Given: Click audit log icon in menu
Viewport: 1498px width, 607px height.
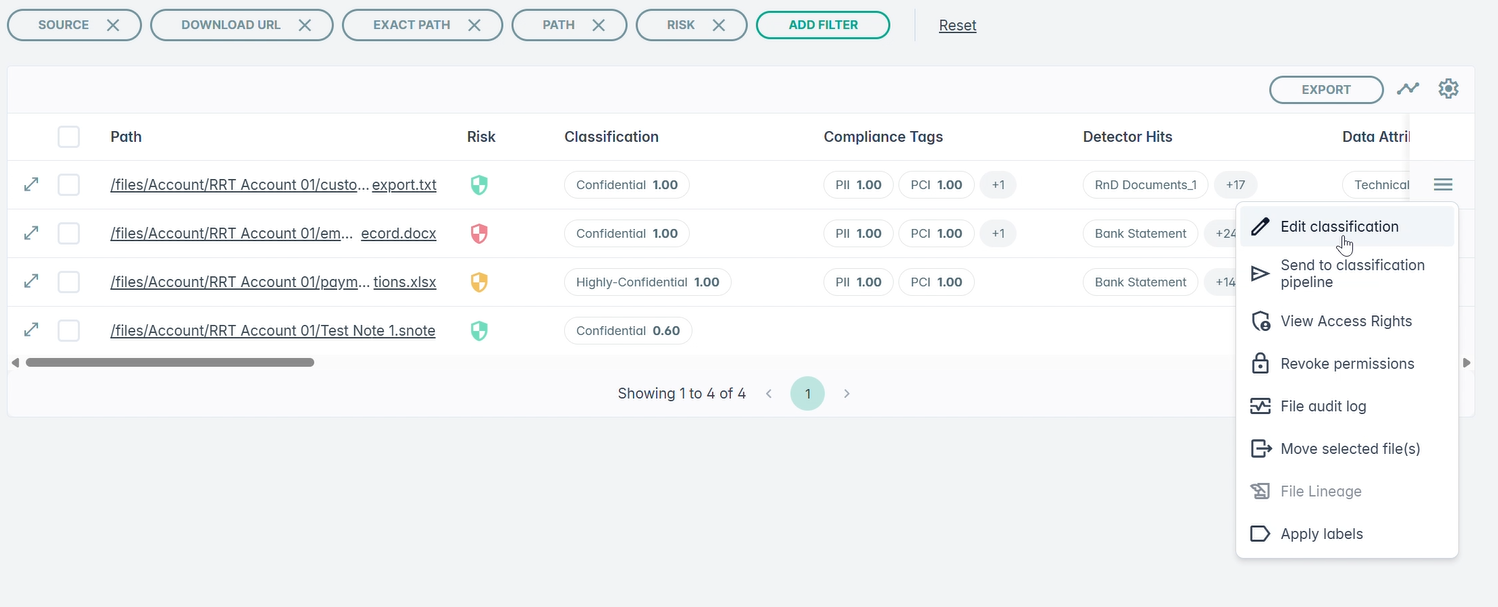Looking at the screenshot, I should [1261, 406].
